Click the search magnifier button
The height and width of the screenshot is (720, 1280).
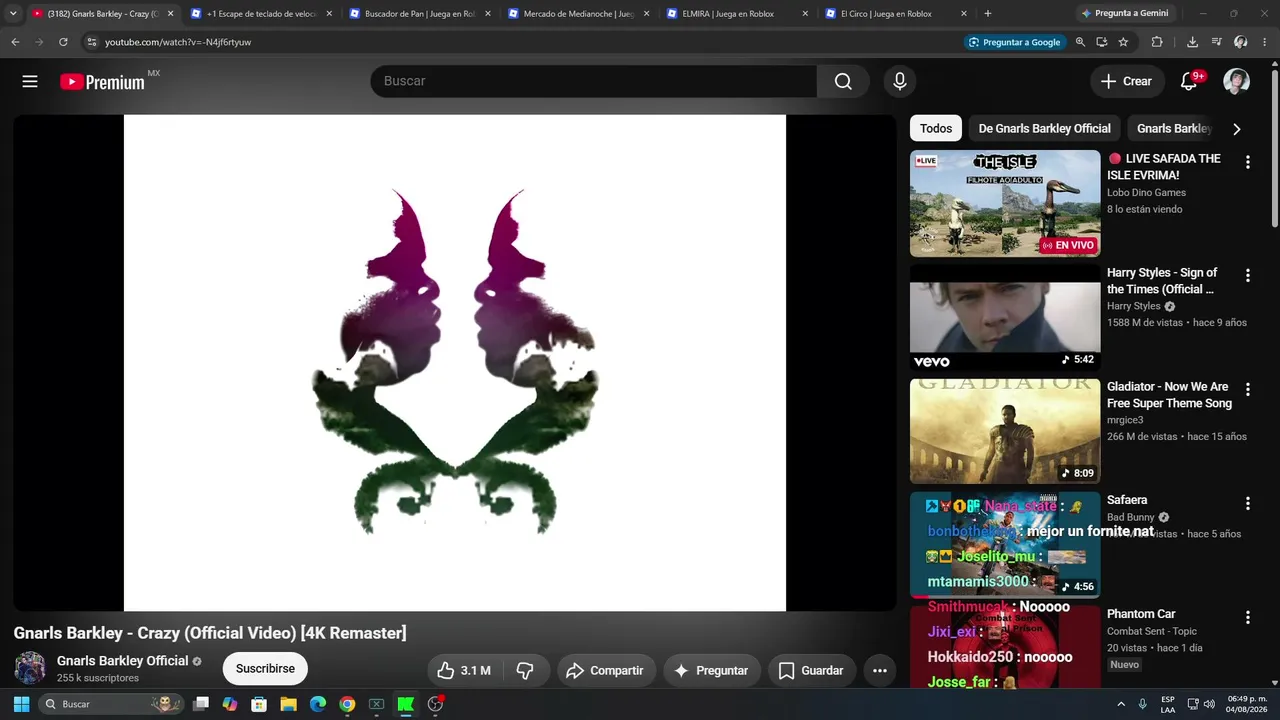pyautogui.click(x=843, y=82)
